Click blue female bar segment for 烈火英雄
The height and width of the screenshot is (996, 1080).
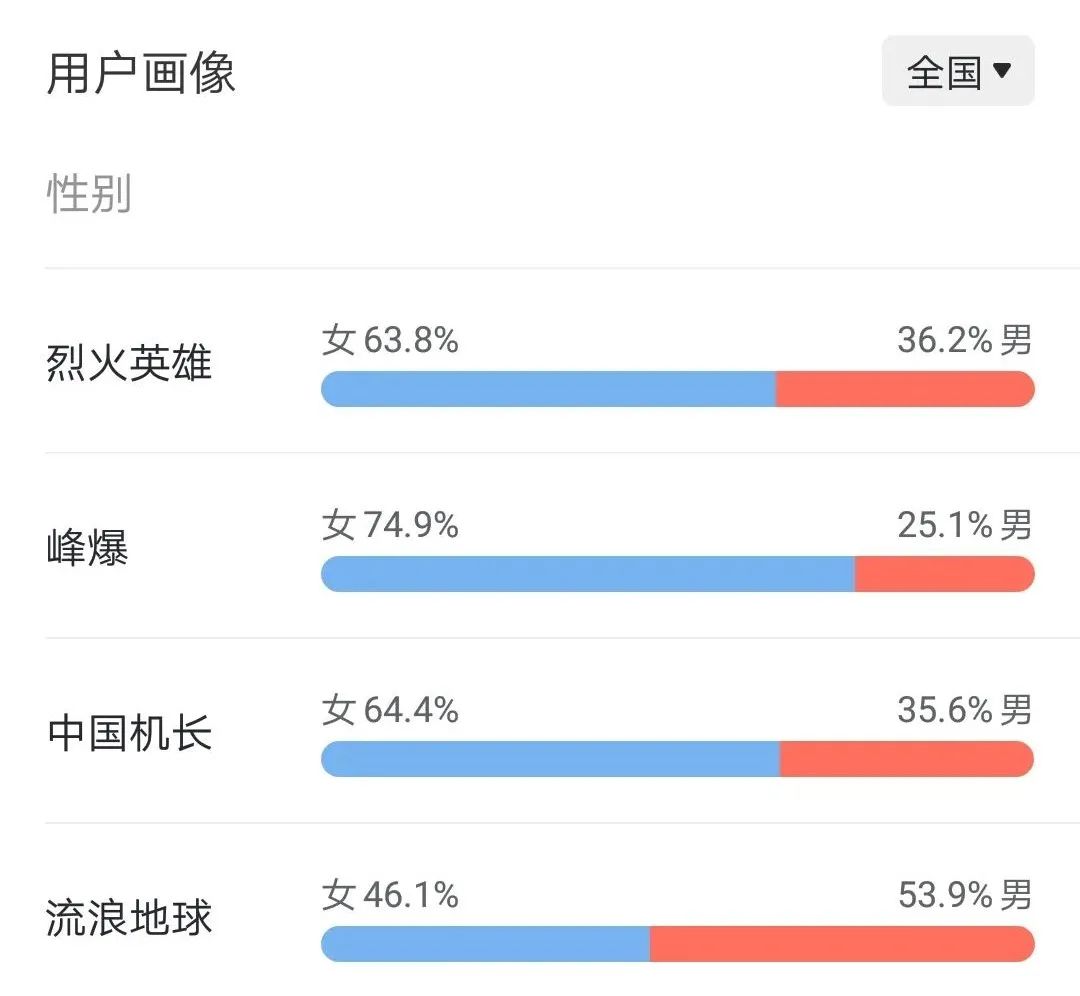548,389
